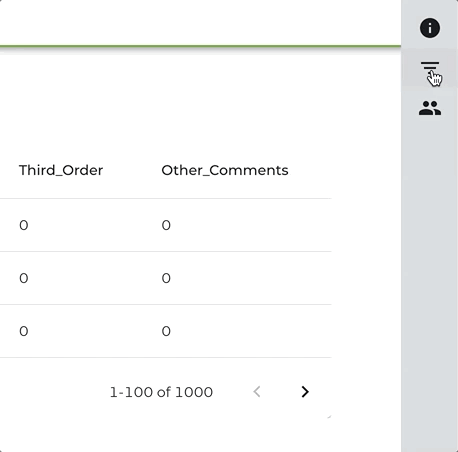Click blank header area above green line

point(200,22)
